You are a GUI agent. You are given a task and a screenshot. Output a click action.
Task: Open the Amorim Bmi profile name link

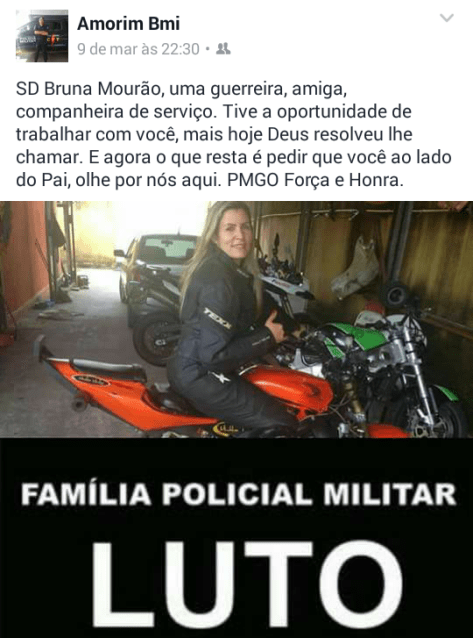[x=129, y=24]
